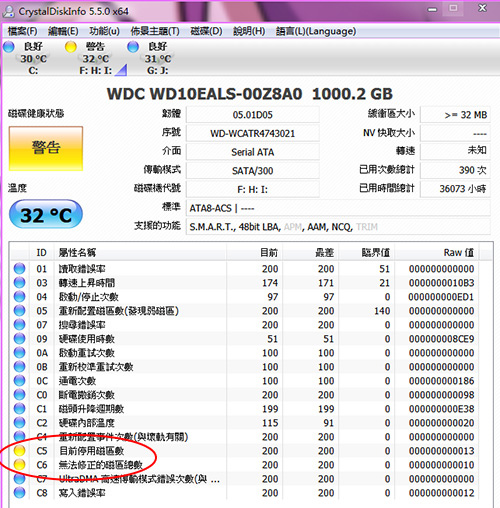Click the yellow 警告 health status button
The height and width of the screenshot is (508, 500).
pyautogui.click(x=46, y=148)
